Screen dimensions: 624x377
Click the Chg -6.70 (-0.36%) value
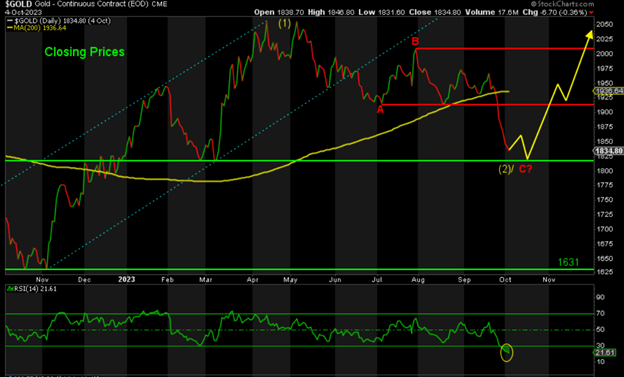click(x=555, y=12)
